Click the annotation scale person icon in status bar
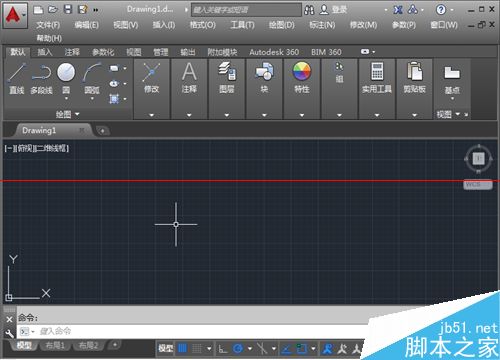 tap(328, 349)
